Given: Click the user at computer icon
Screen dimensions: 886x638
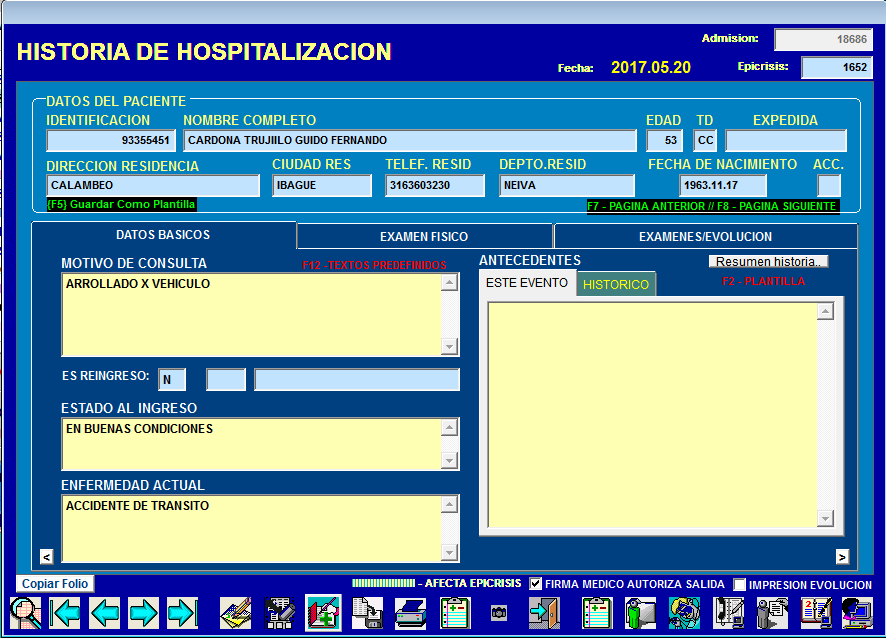Looking at the screenshot, I should pos(857,613).
